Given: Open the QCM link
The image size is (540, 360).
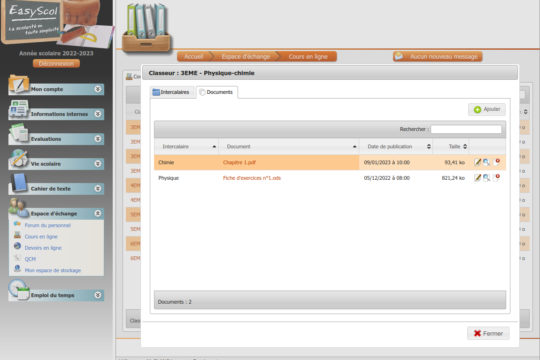Looking at the screenshot, I should [30, 259].
